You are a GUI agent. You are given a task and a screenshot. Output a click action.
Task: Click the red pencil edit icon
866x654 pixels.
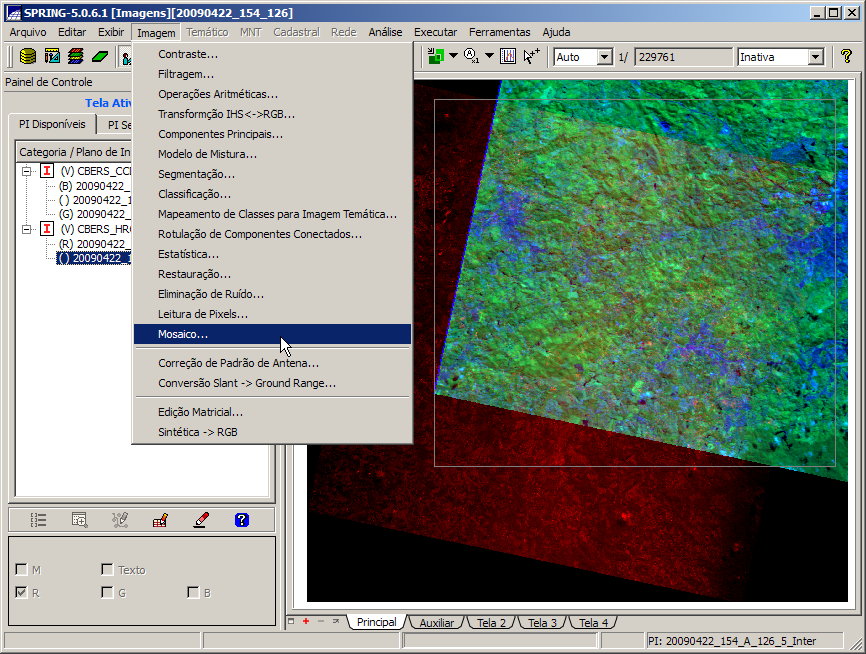201,520
